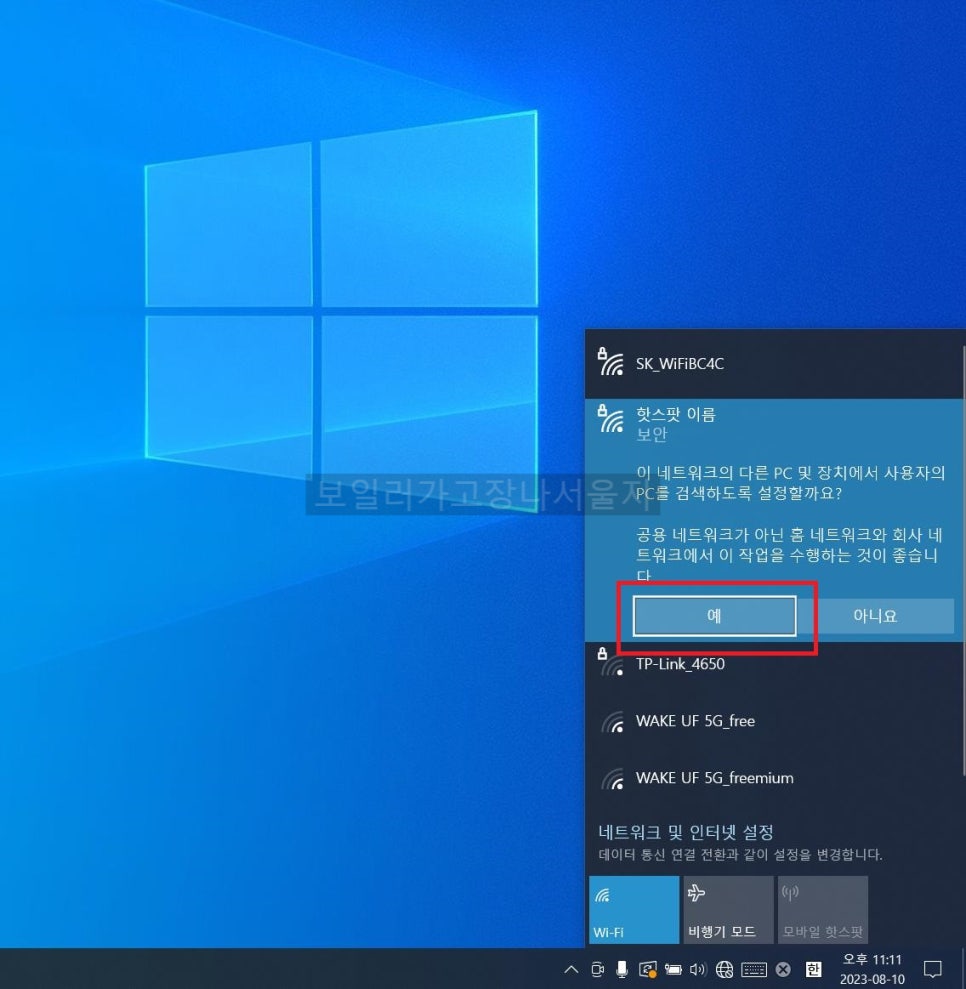966x989 pixels.
Task: Click the 예 (Yes) button
Action: coord(714,616)
